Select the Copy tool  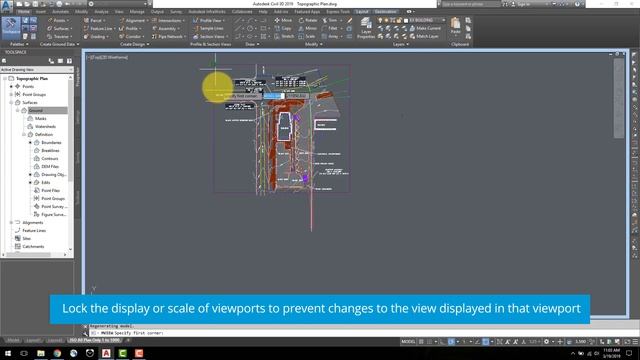pos(283,29)
